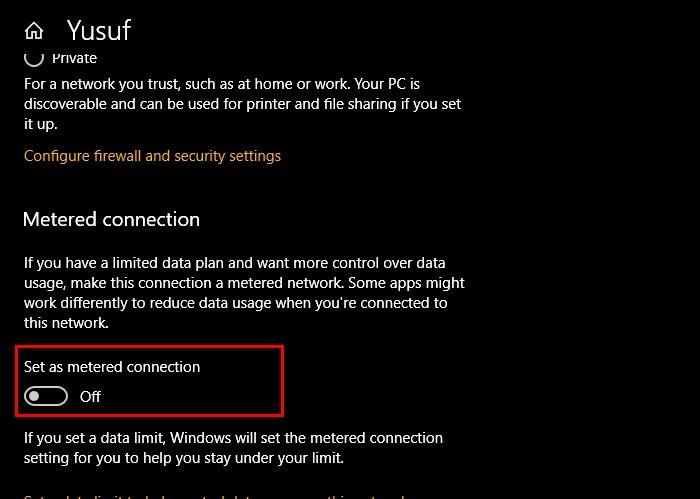Click 'work differently to reduce data usage' line
Screen dimensions: 700x499
(236, 303)
